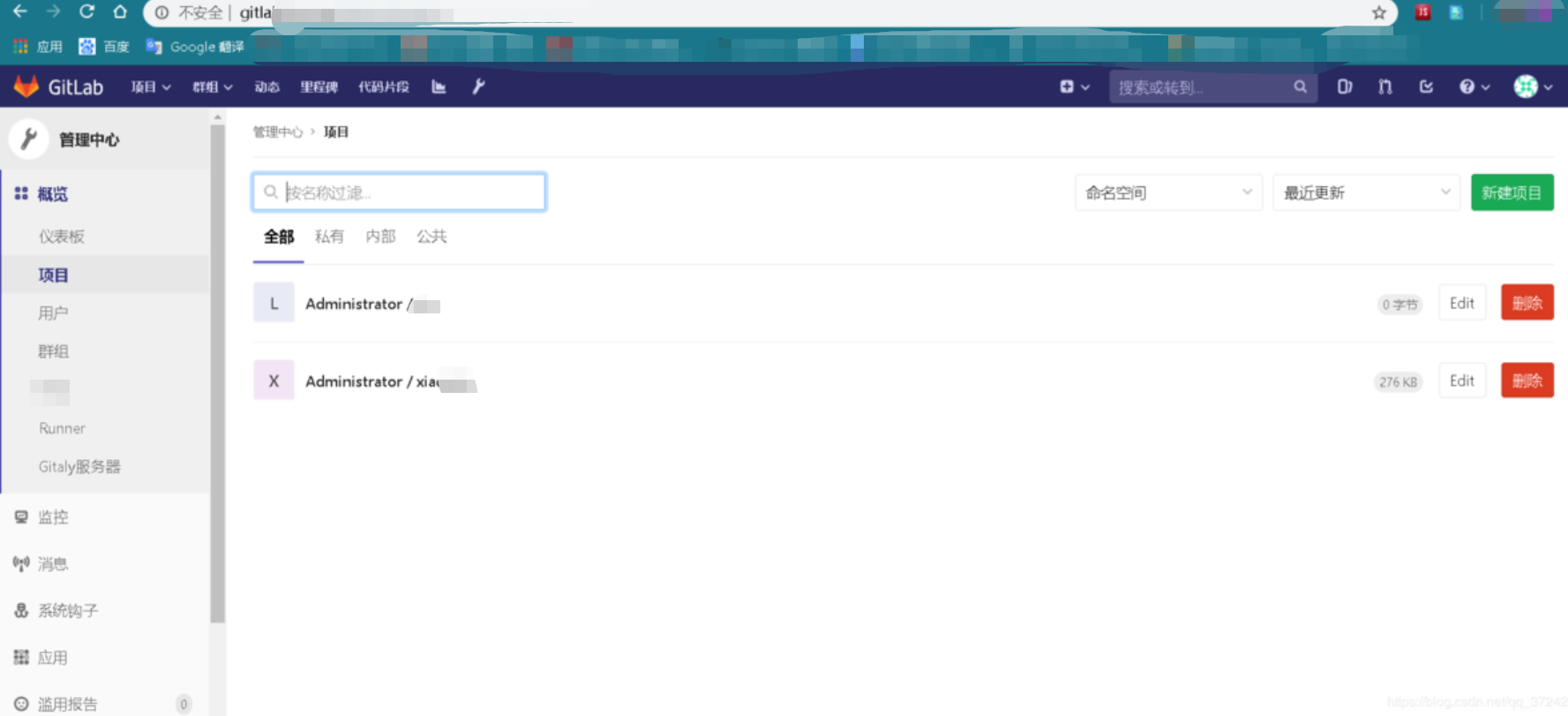The image size is (1568, 716).
Task: Open the help question mark menu
Action: [1474, 87]
